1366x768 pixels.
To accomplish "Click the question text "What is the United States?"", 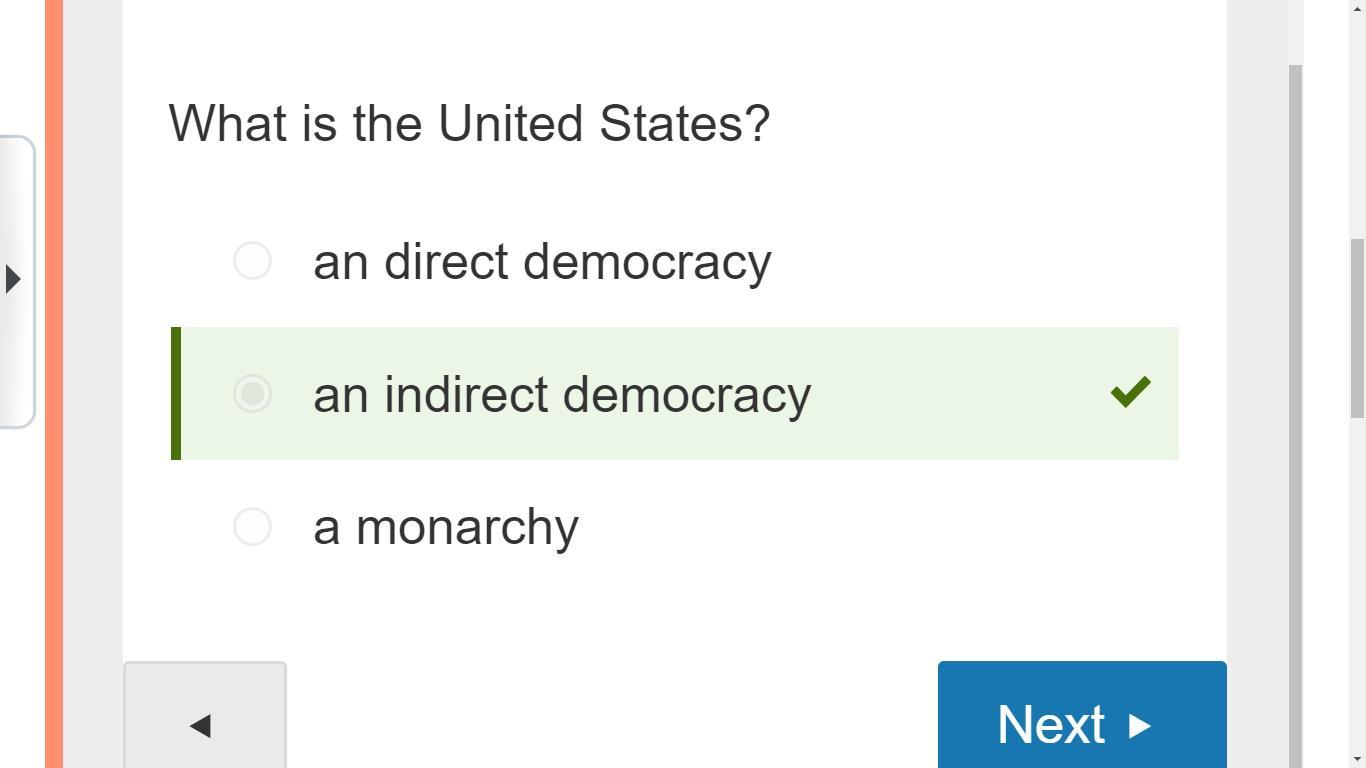I will [469, 124].
